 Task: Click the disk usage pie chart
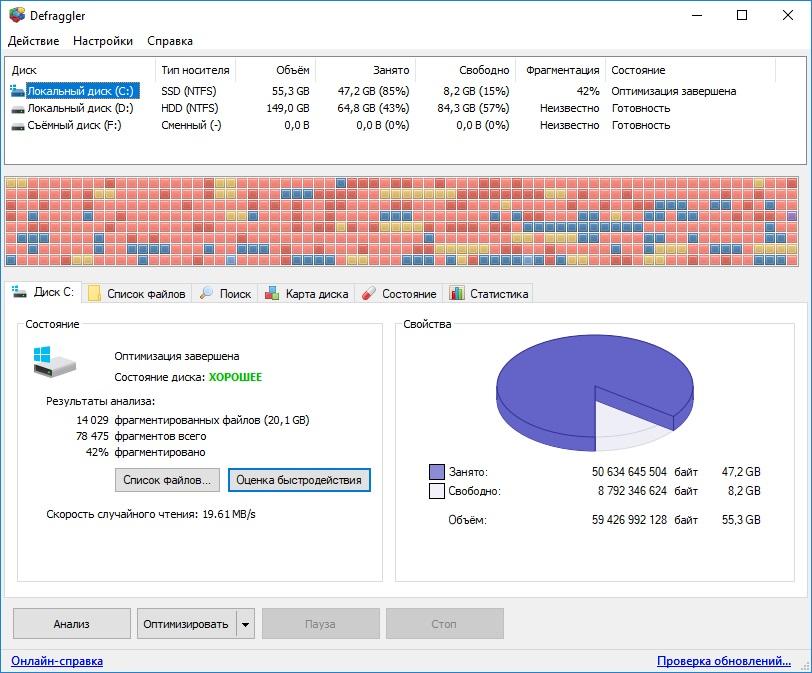point(595,393)
